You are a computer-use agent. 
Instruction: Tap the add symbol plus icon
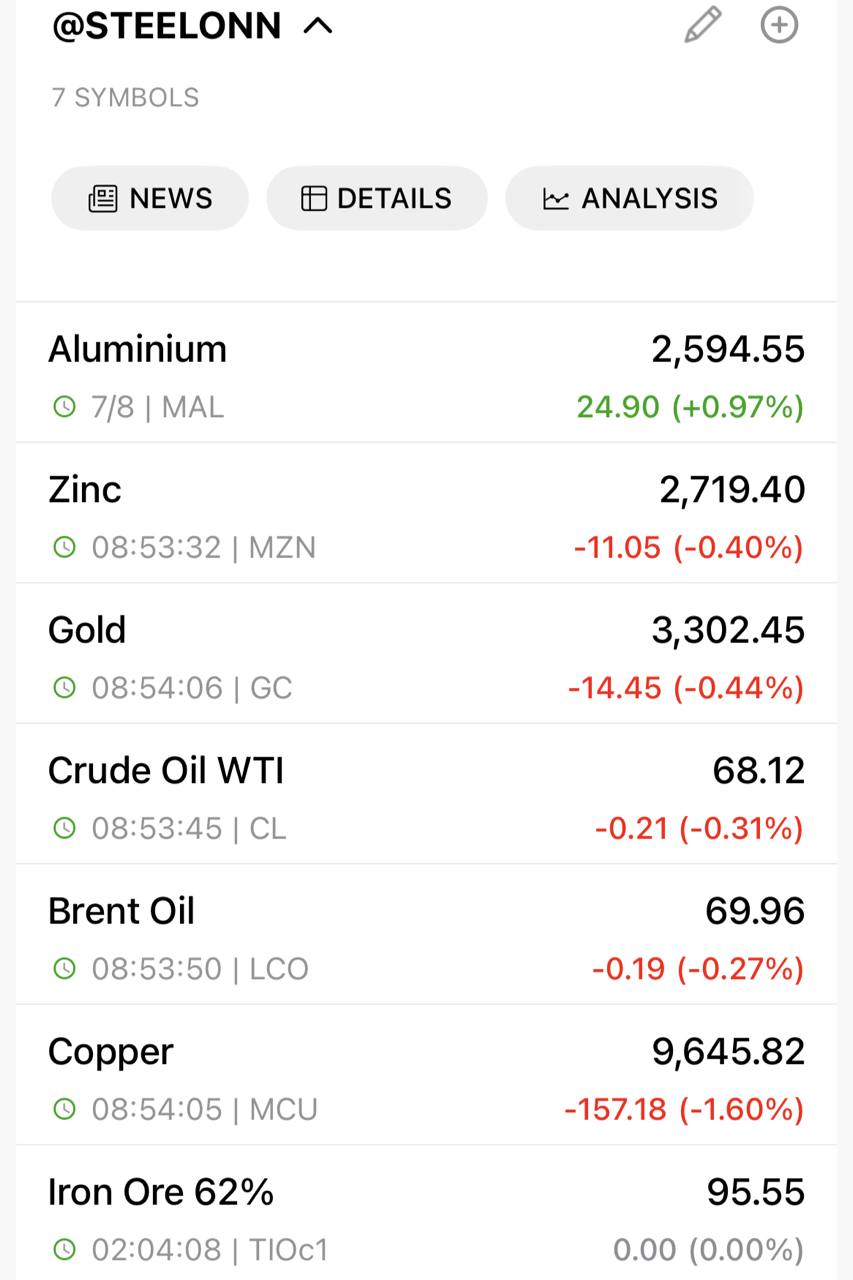click(x=779, y=25)
